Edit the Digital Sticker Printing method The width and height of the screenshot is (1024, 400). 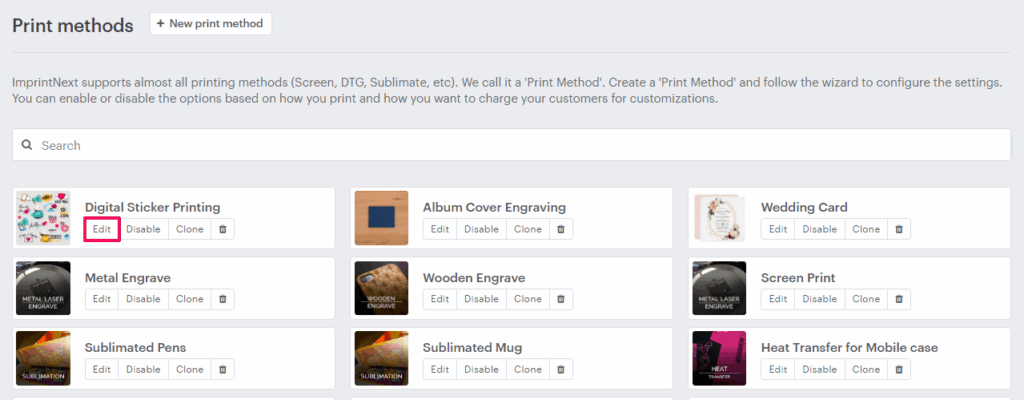(x=102, y=229)
